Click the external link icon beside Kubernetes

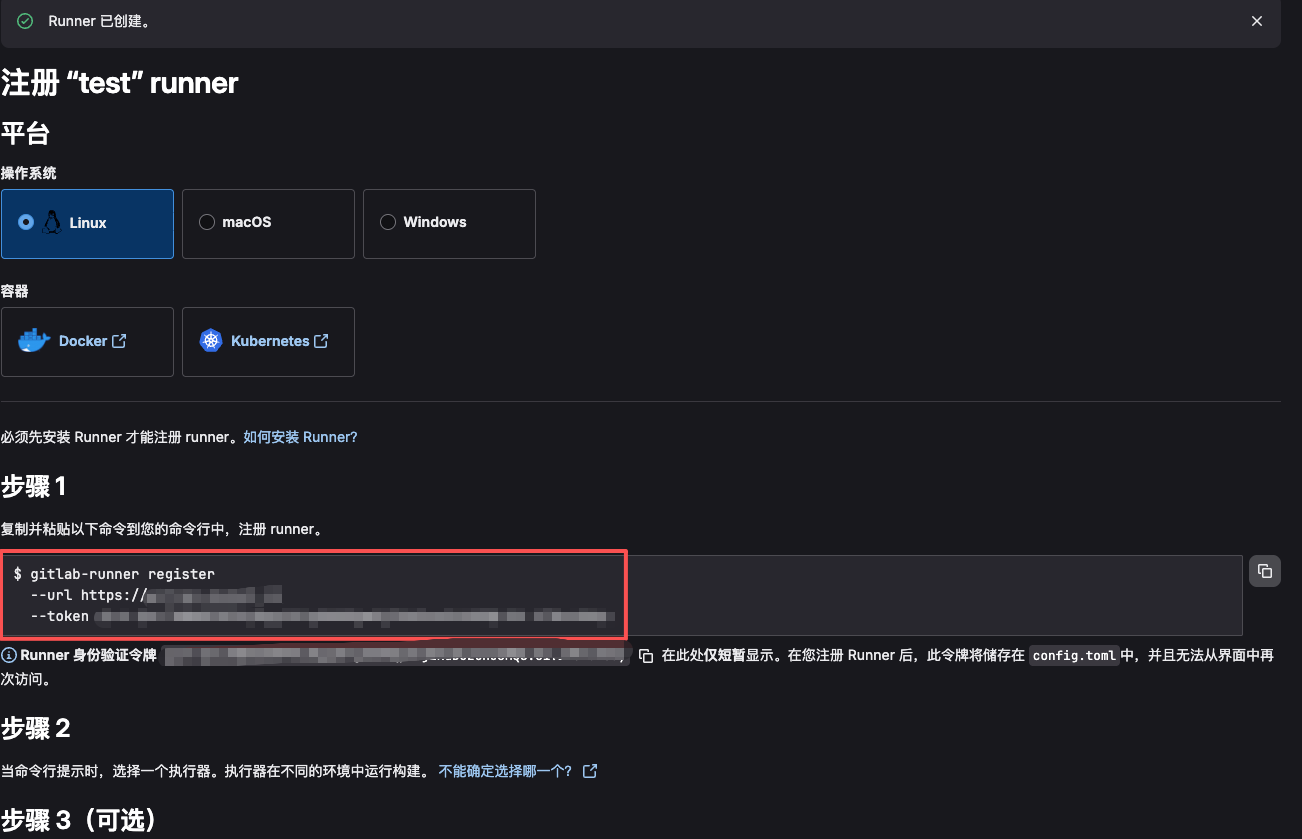click(321, 341)
